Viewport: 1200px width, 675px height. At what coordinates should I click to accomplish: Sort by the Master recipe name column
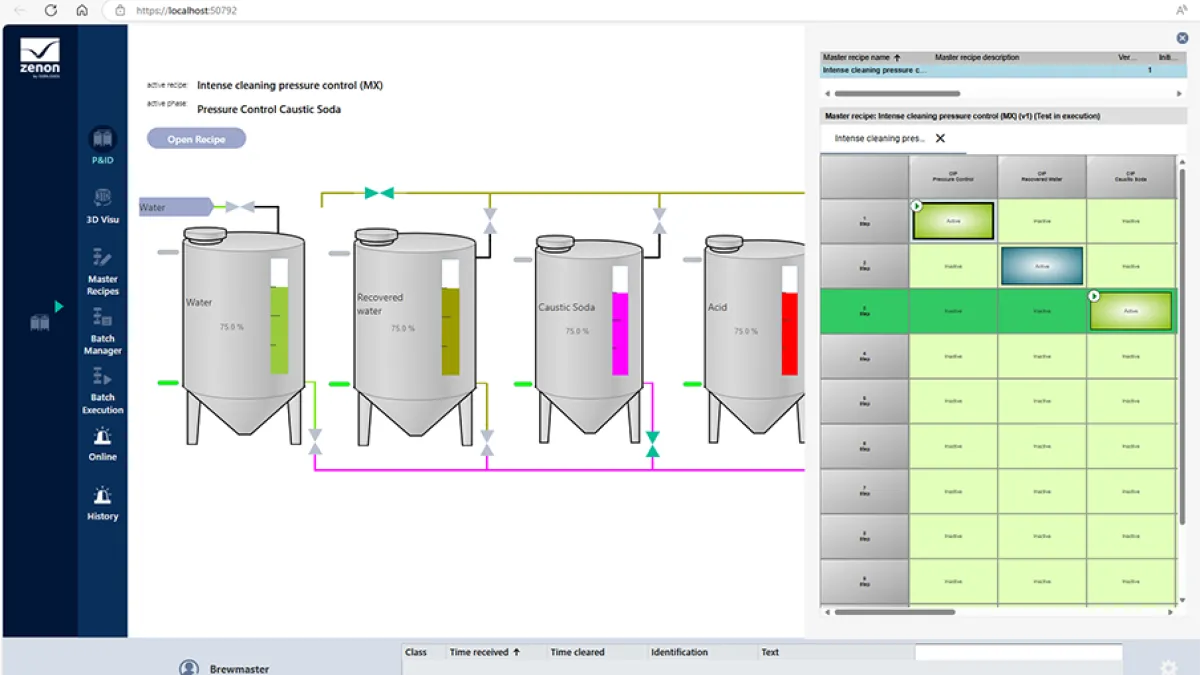pos(861,58)
